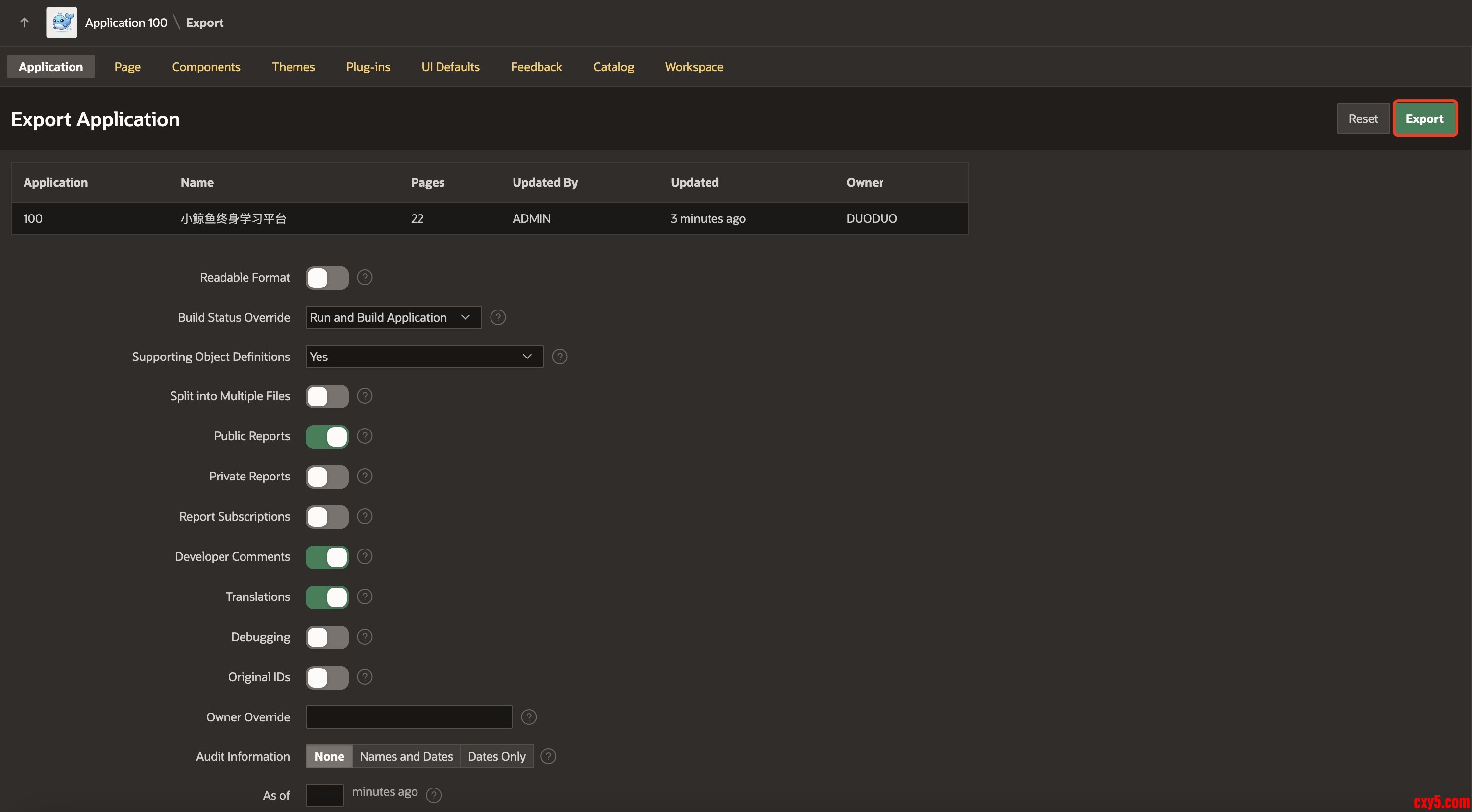Click help icon for Supporting Object Definitions

(x=560, y=357)
